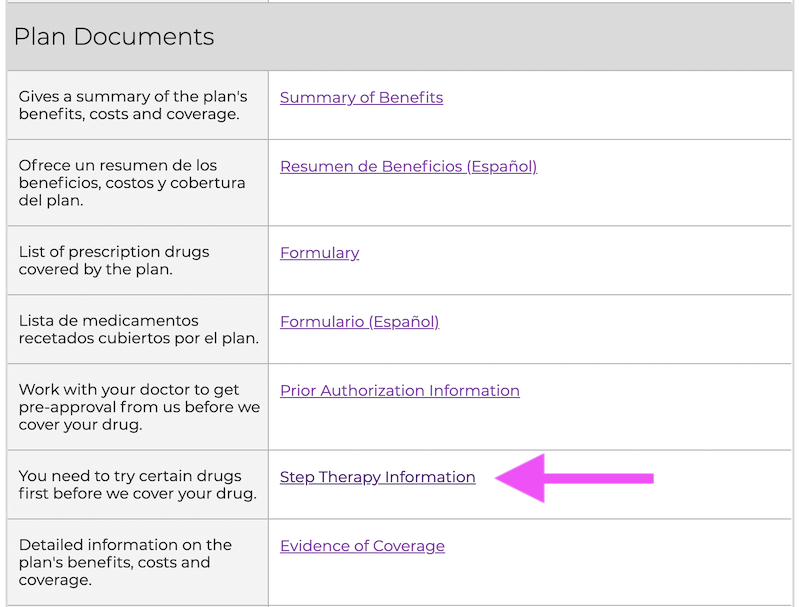Image resolution: width=800 pixels, height=607 pixels.
Task: Open Step Therapy Information
Action: point(378,477)
